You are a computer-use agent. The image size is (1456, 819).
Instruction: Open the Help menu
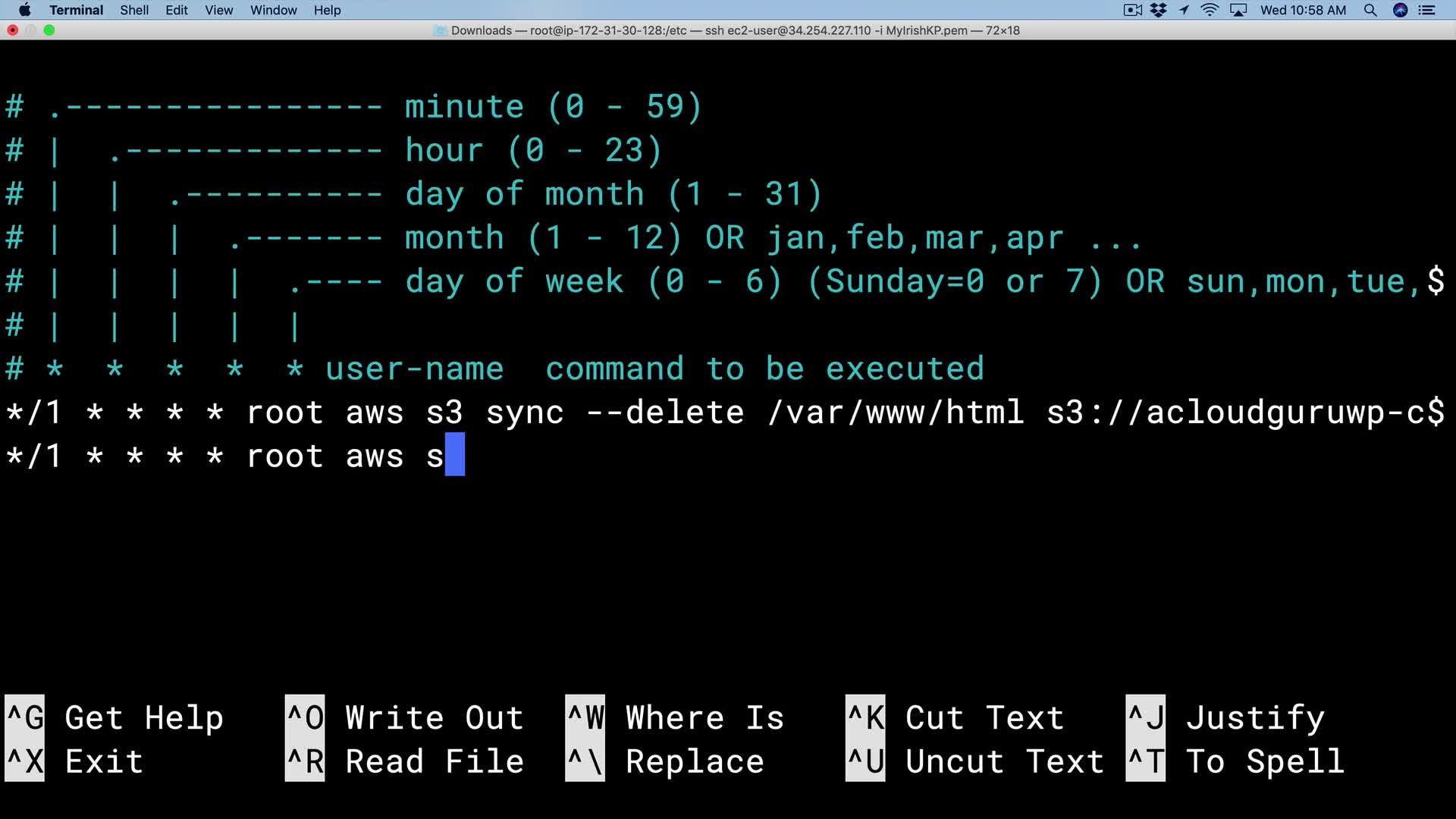327,10
